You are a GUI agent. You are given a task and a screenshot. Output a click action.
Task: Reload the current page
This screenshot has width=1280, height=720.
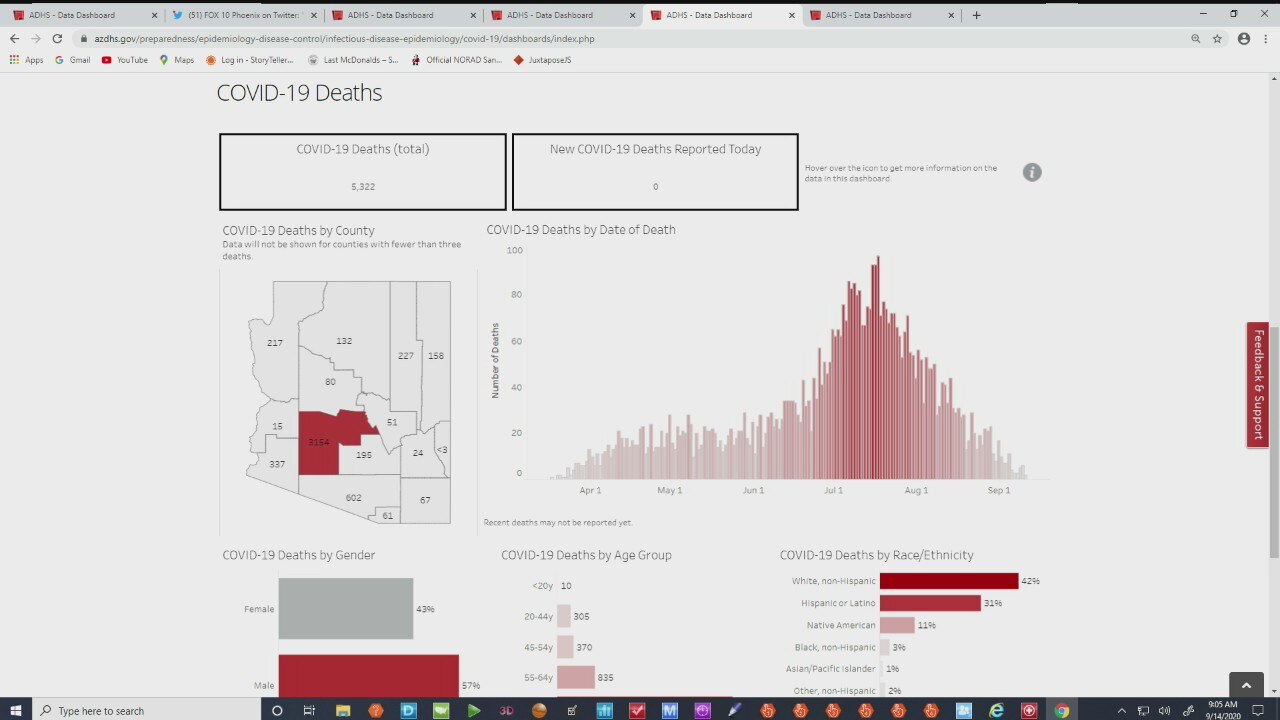pyautogui.click(x=57, y=38)
